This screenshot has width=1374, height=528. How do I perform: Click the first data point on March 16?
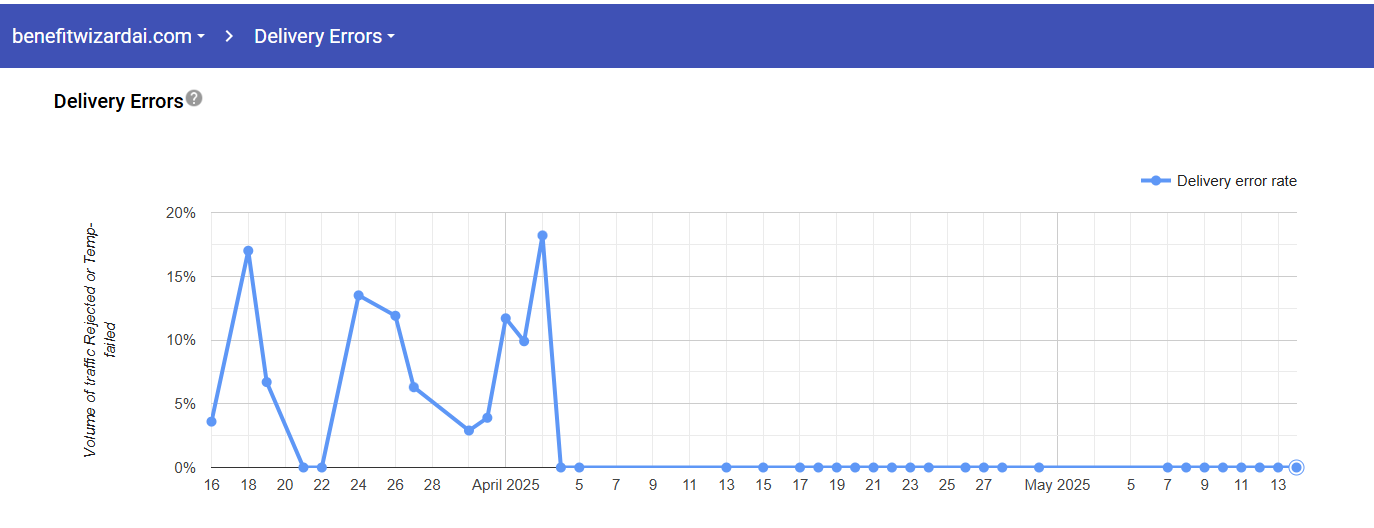click(211, 421)
